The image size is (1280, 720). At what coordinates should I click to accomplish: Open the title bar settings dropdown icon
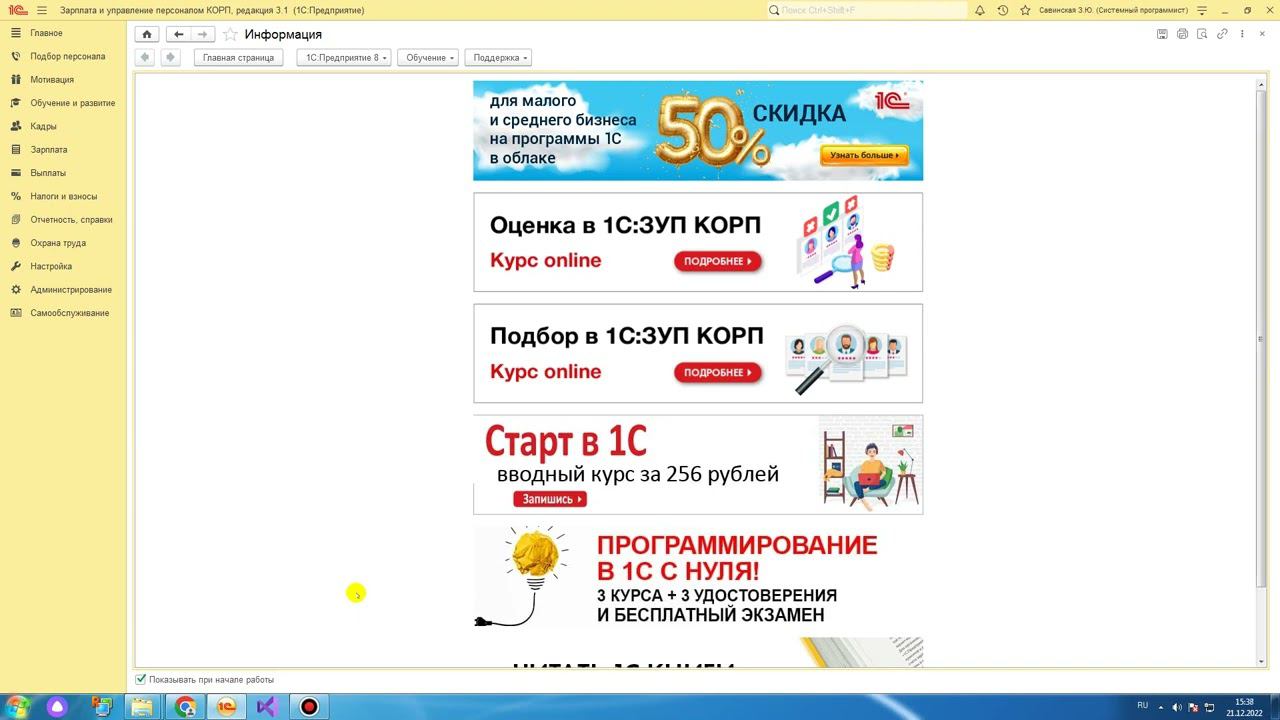click(1203, 10)
